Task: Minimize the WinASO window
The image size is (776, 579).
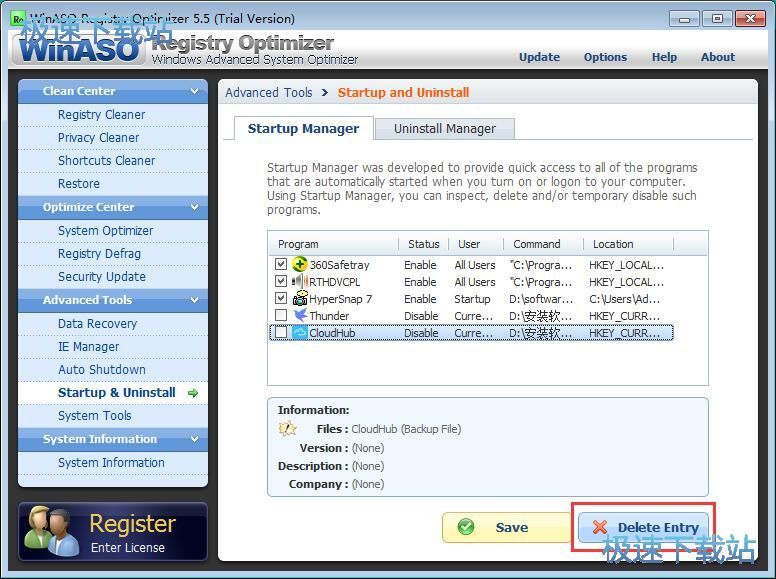Action: [x=684, y=19]
